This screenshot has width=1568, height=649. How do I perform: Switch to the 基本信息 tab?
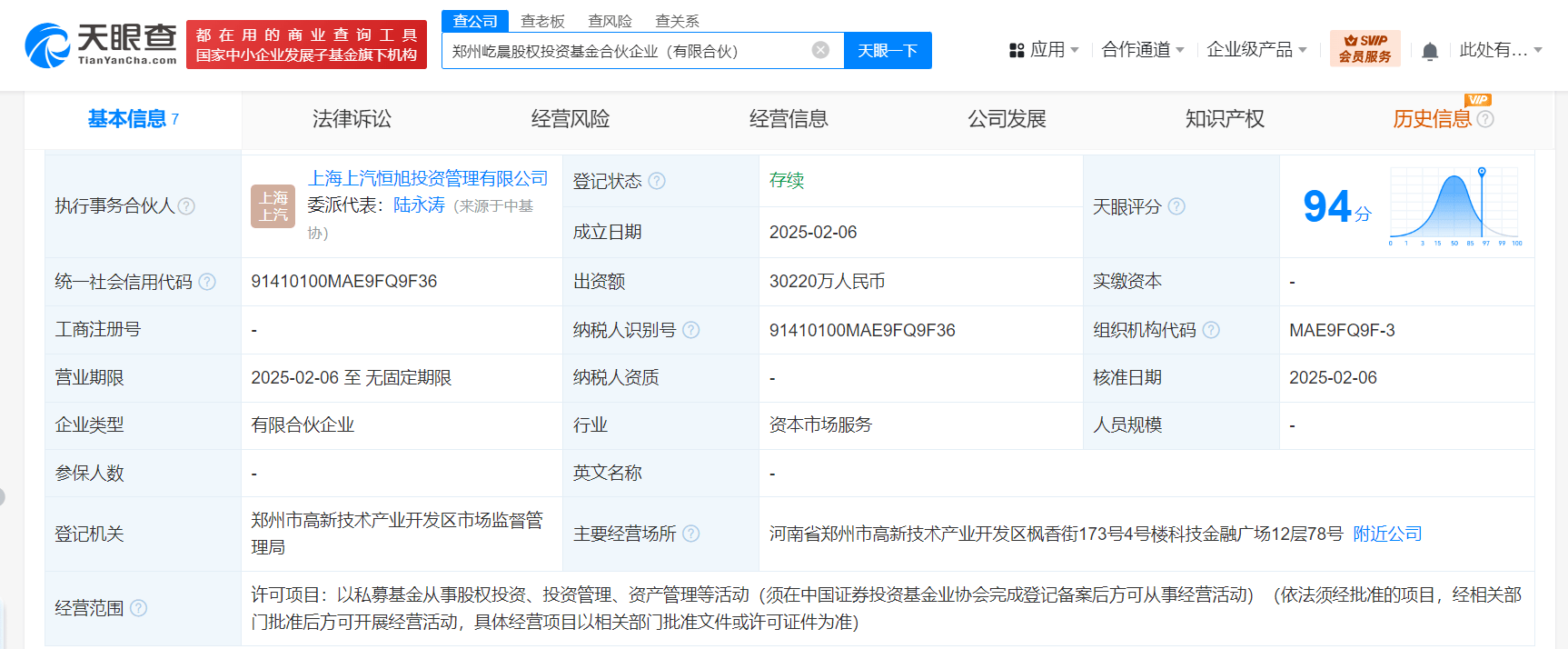pos(133,119)
